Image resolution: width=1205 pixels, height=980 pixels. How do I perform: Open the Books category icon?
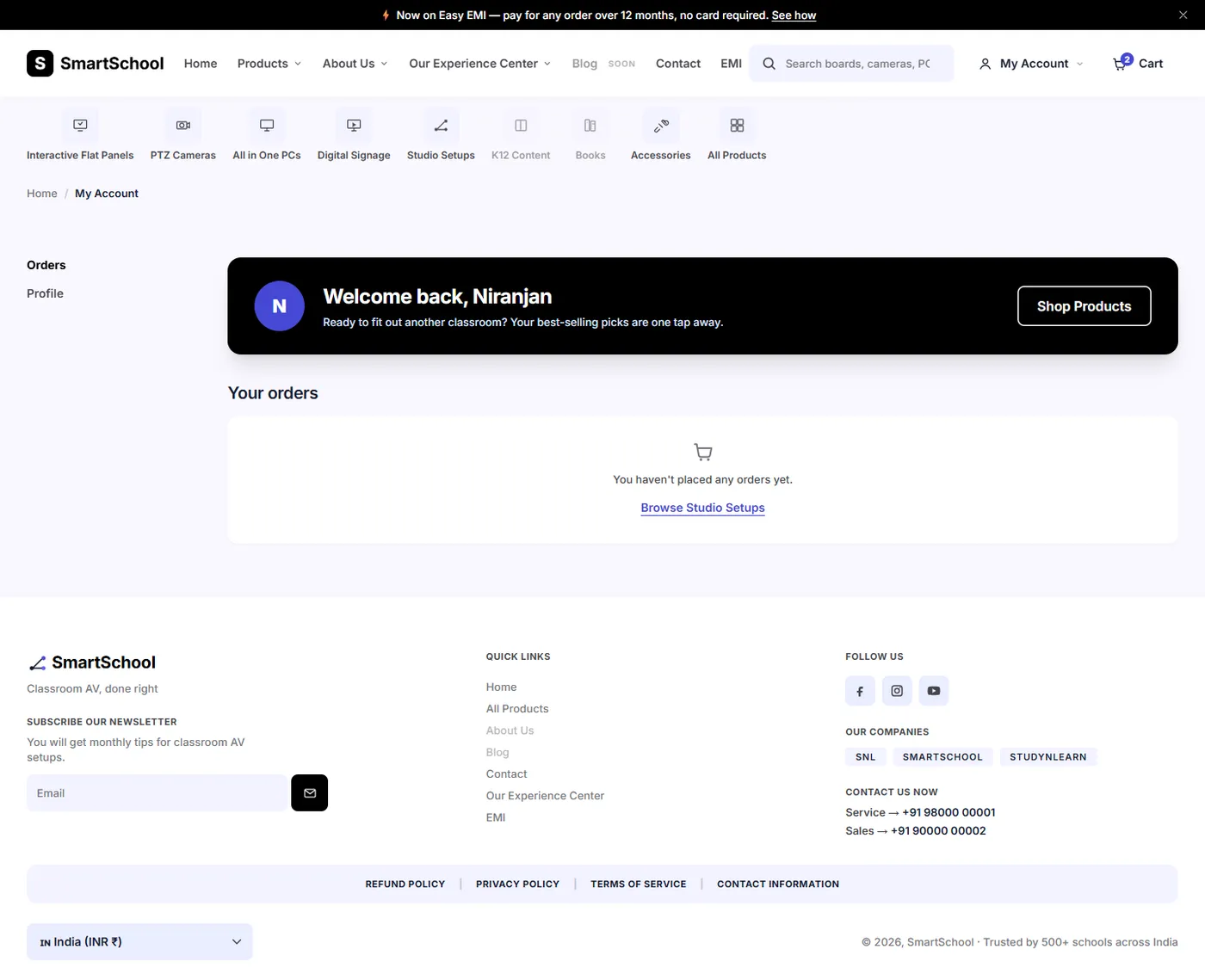(590, 126)
